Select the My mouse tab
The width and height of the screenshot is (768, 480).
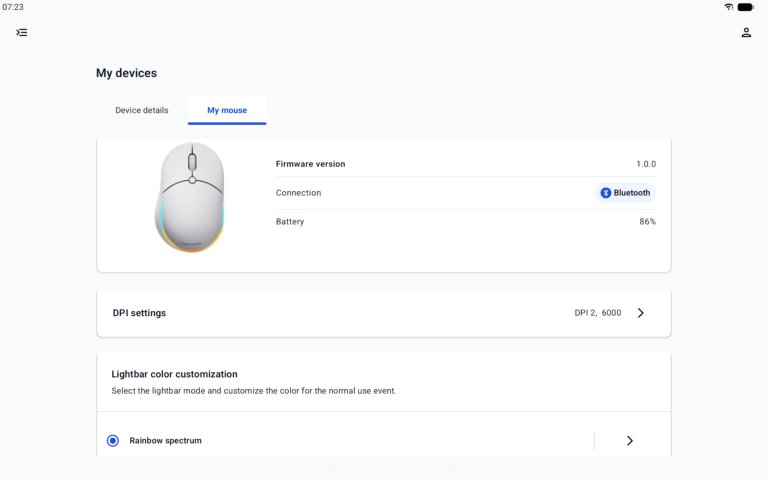[227, 110]
